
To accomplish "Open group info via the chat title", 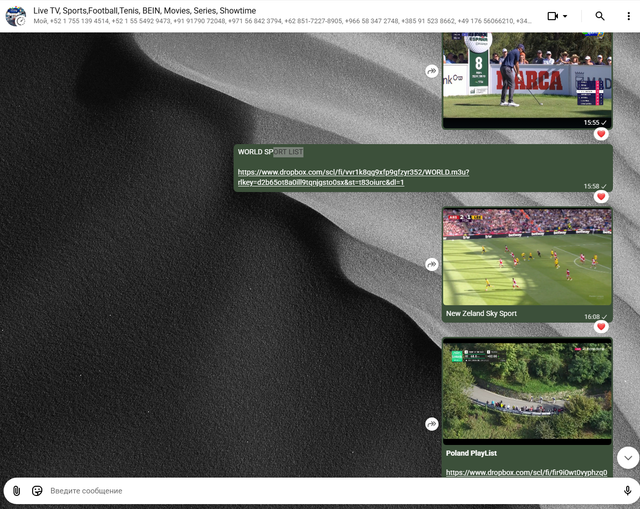I will point(144,11).
